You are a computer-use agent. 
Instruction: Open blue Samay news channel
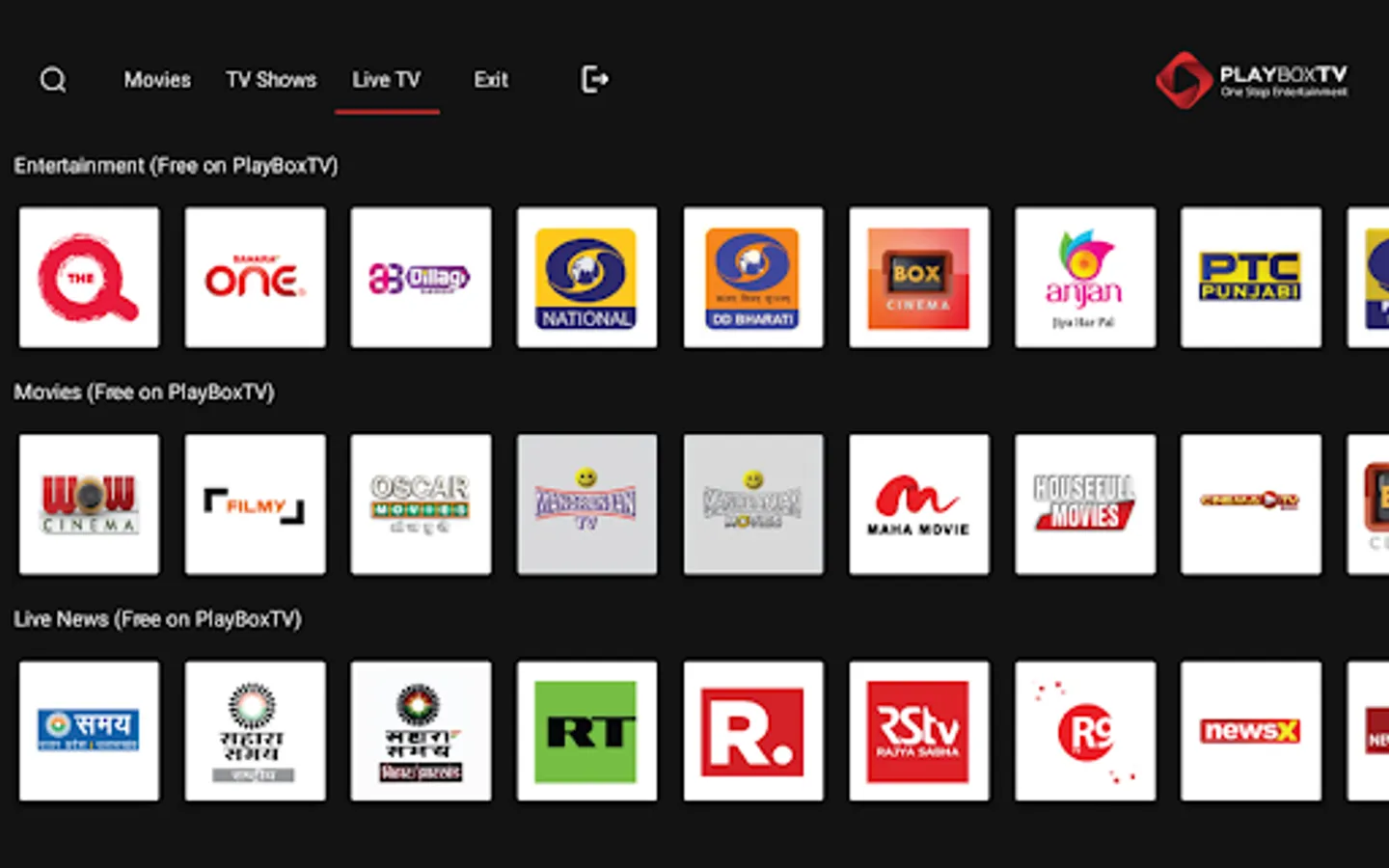click(90, 731)
